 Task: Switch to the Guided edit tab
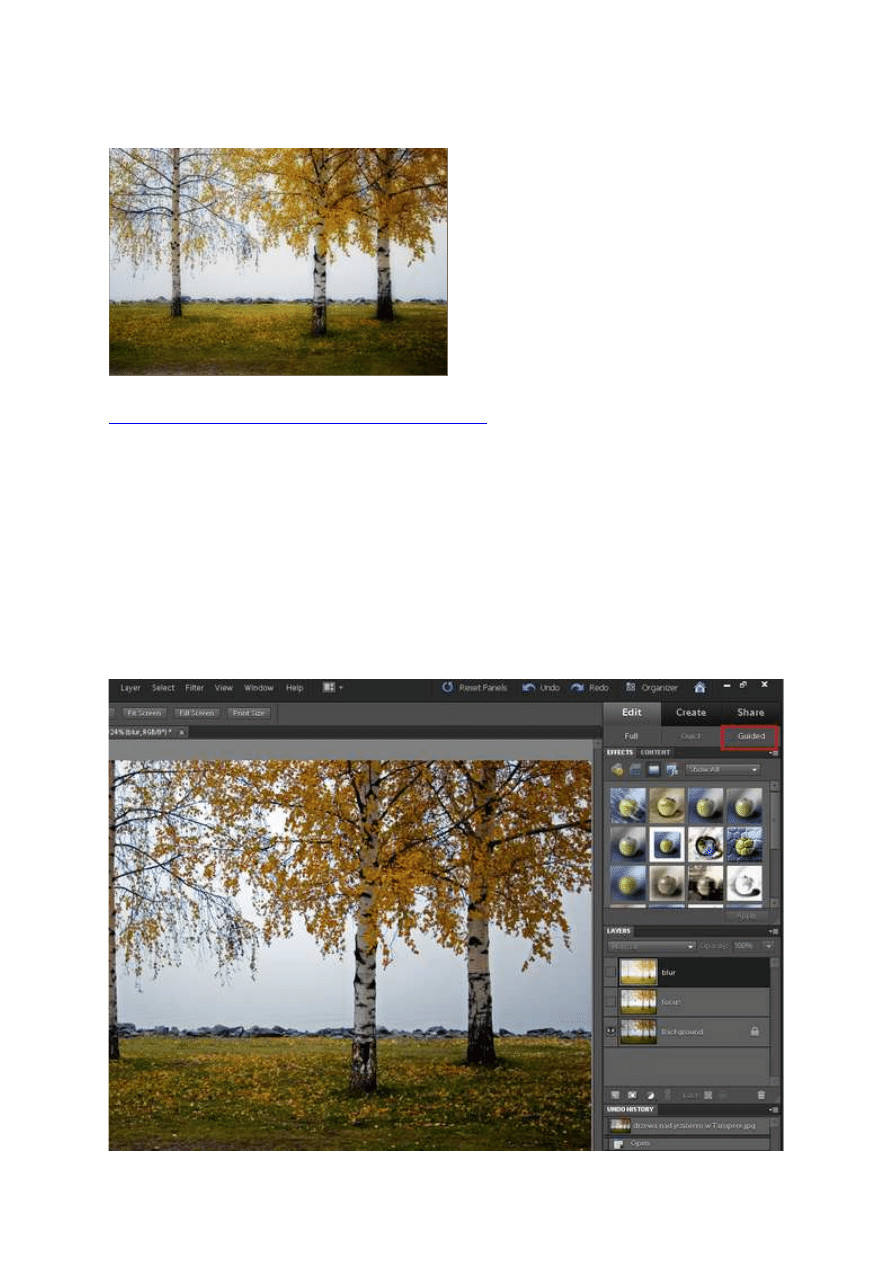pyautogui.click(x=751, y=736)
